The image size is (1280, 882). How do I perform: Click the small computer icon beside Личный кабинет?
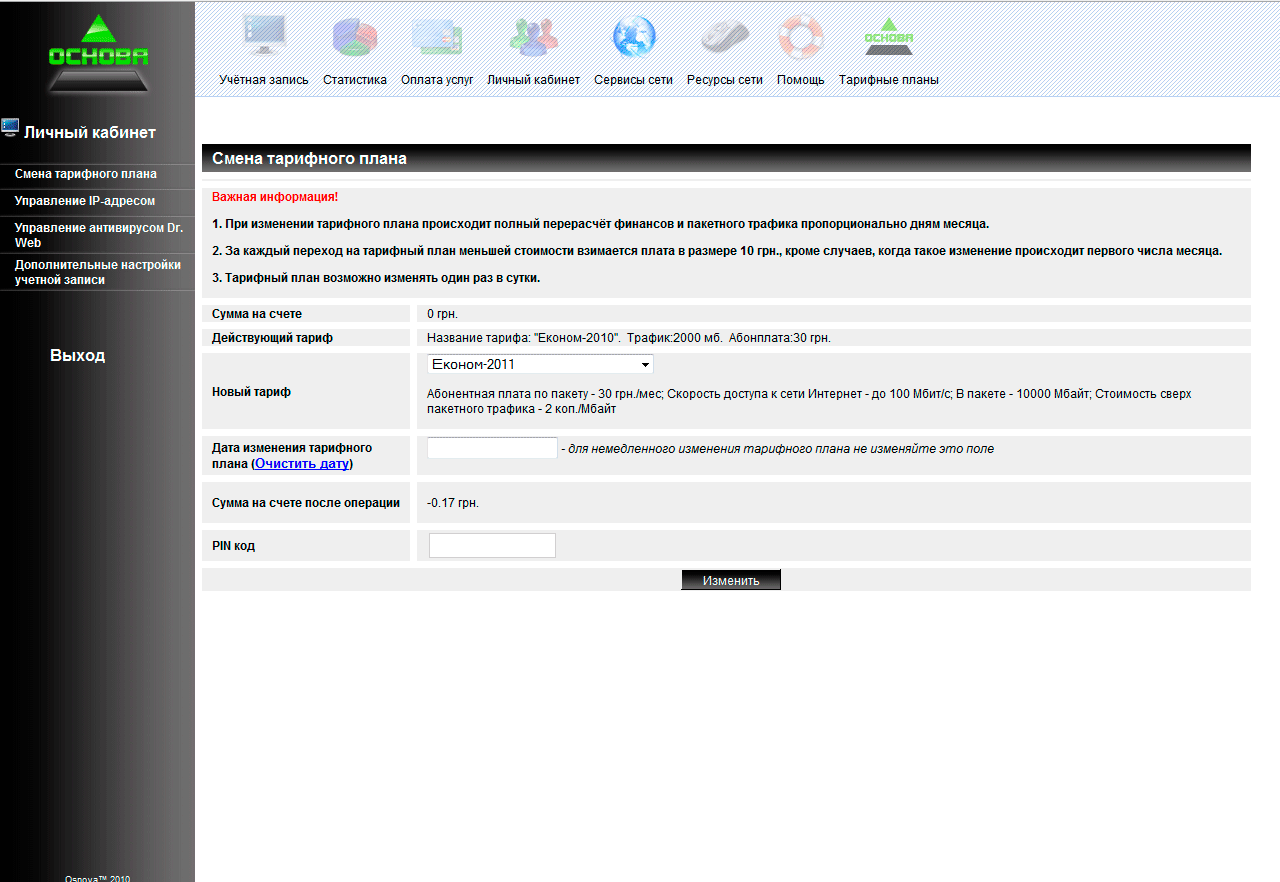(x=10, y=127)
